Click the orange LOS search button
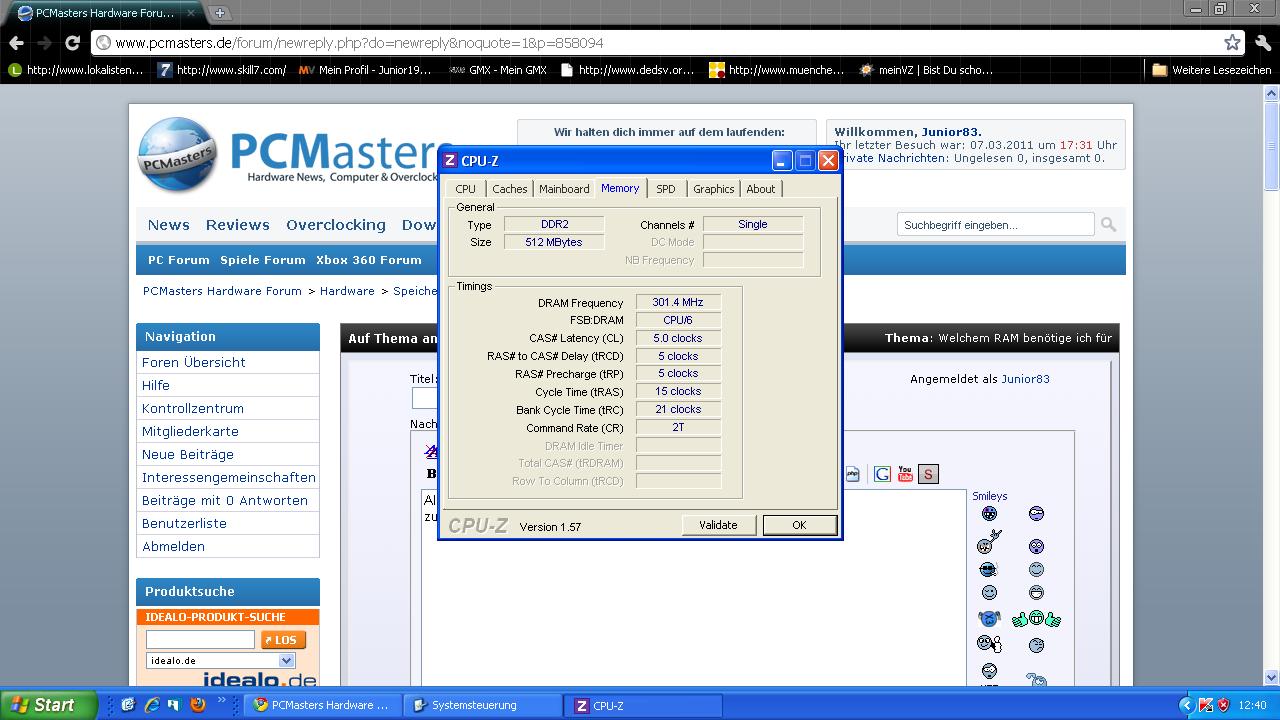Screen dimensions: 1280x720 (x=283, y=640)
